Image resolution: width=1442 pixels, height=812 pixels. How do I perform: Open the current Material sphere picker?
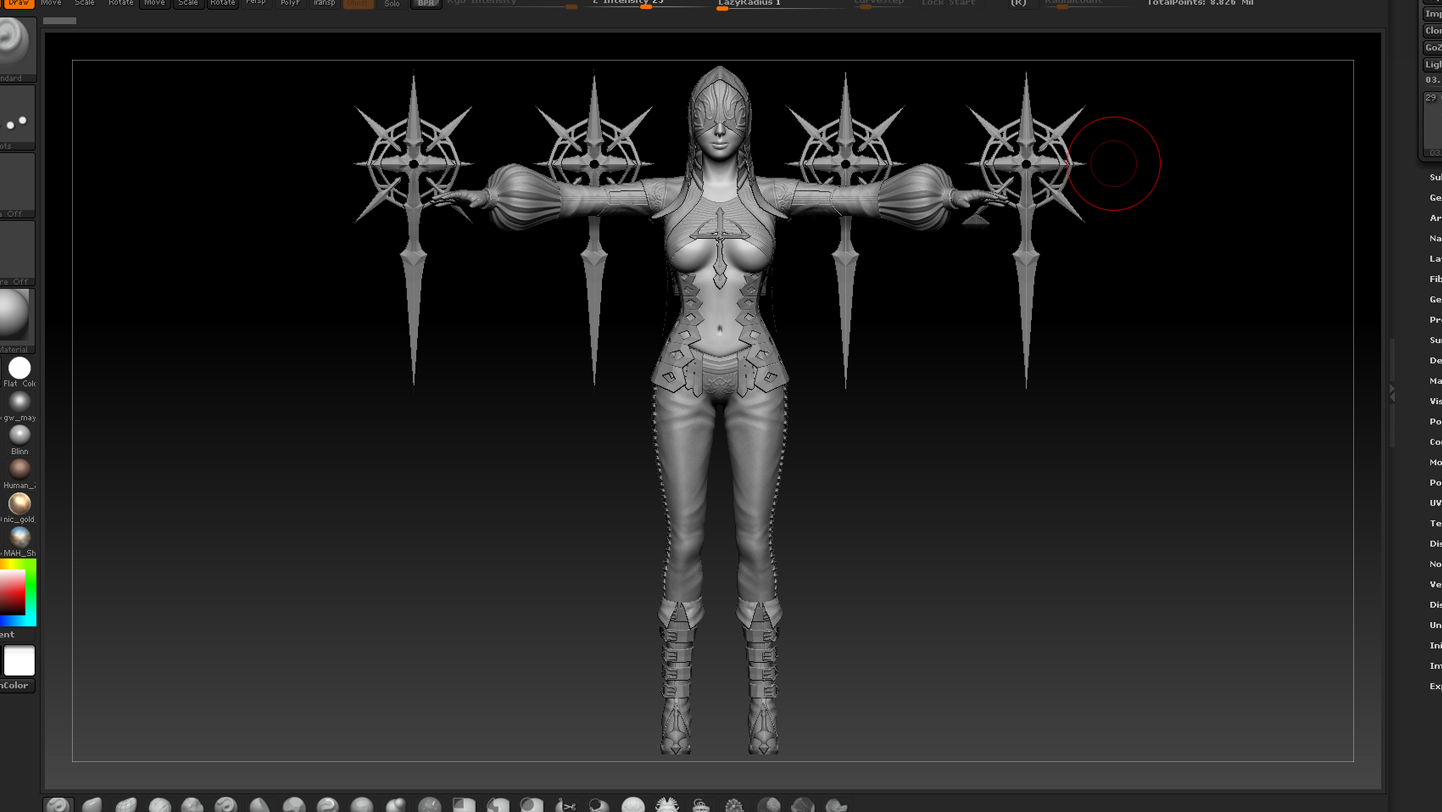17,321
